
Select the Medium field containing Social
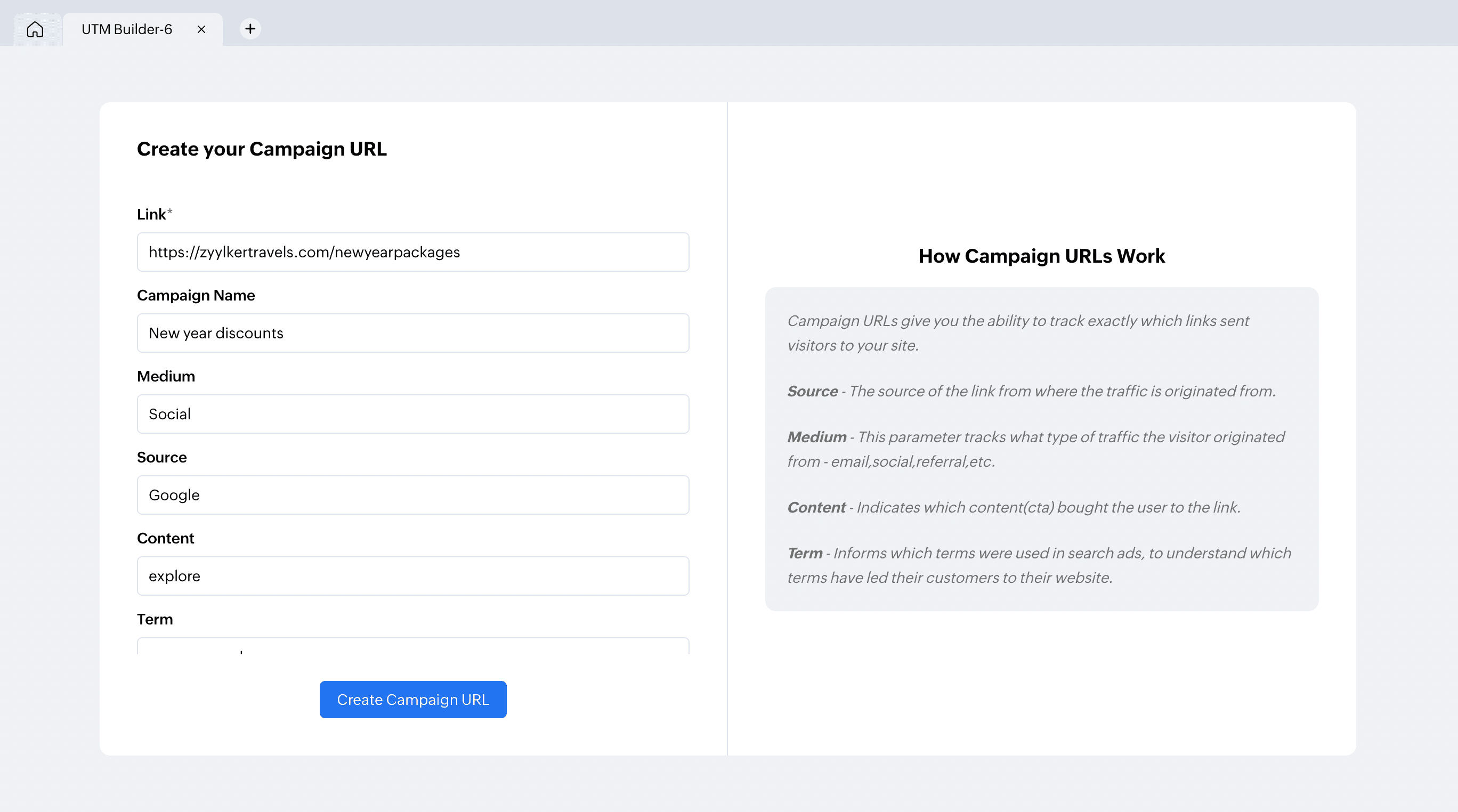click(412, 413)
